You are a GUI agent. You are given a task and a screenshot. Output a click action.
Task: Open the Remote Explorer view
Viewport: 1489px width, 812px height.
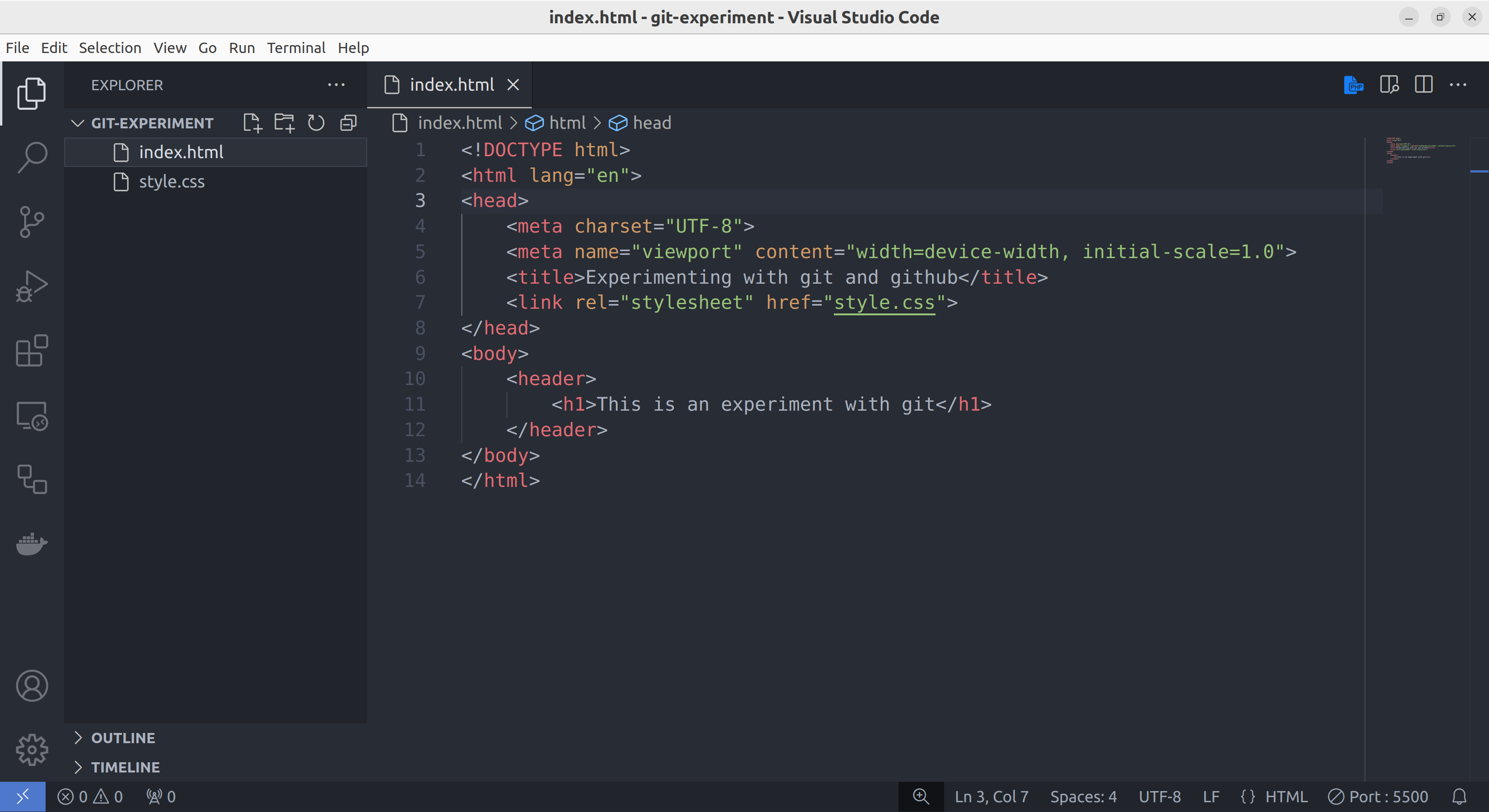[x=31, y=416]
